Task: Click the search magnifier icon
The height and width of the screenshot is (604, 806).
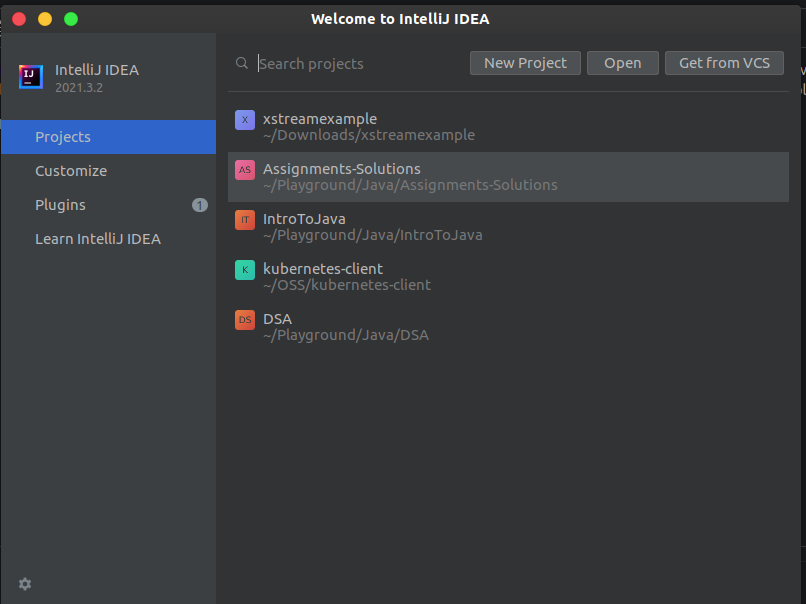Action: pyautogui.click(x=242, y=63)
